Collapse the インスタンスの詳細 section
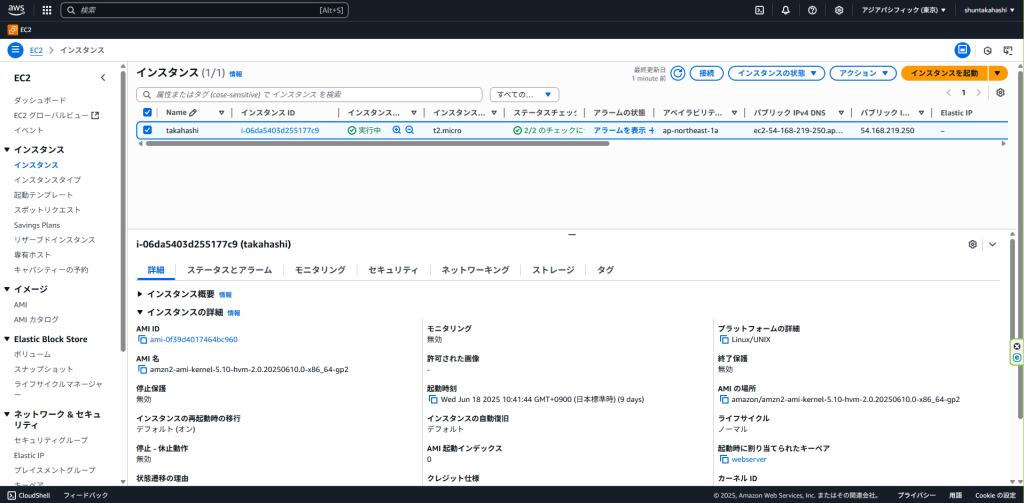 (140, 313)
